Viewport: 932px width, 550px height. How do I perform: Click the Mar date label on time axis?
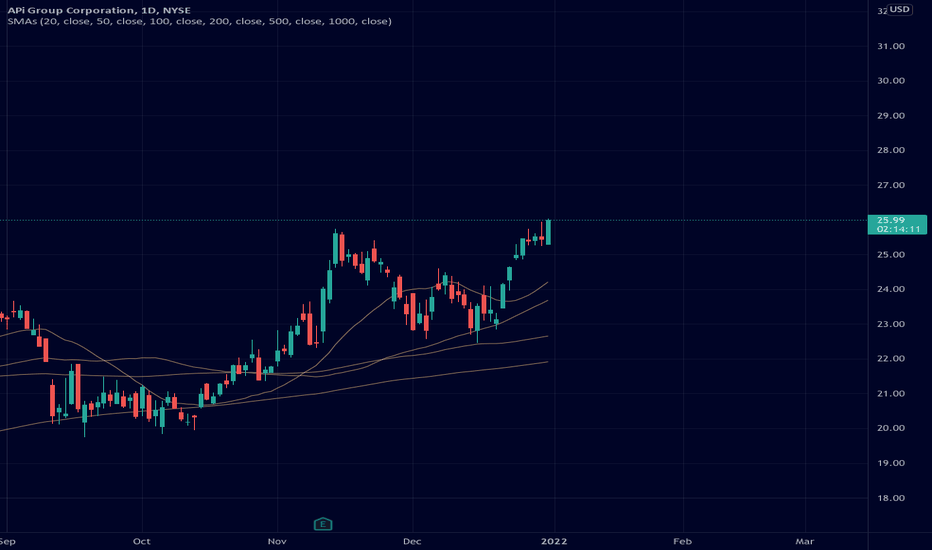tap(804, 542)
